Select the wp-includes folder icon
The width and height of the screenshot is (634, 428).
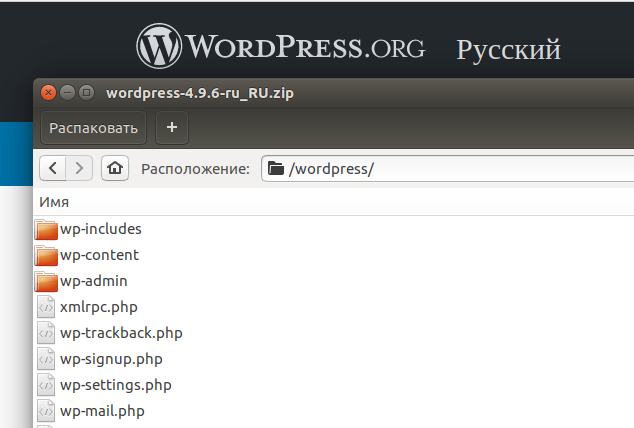tap(46, 230)
